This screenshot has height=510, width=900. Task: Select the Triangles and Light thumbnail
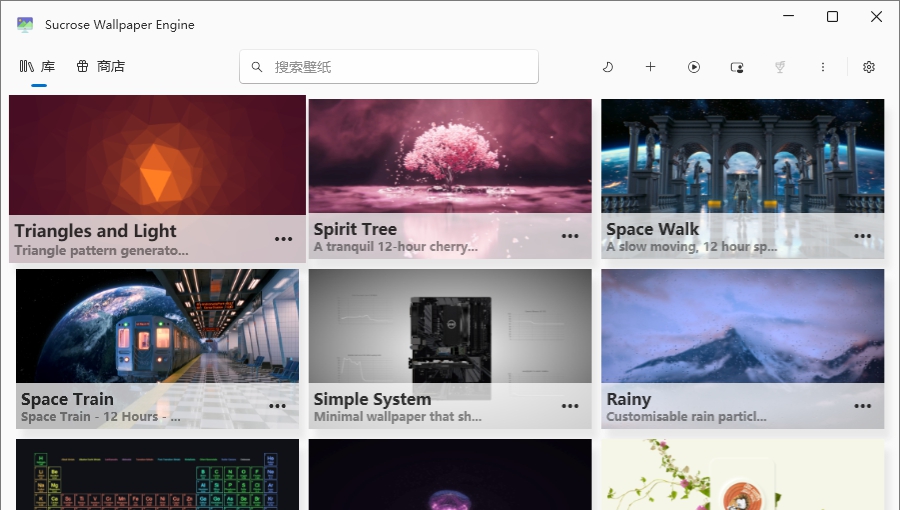tap(157, 155)
